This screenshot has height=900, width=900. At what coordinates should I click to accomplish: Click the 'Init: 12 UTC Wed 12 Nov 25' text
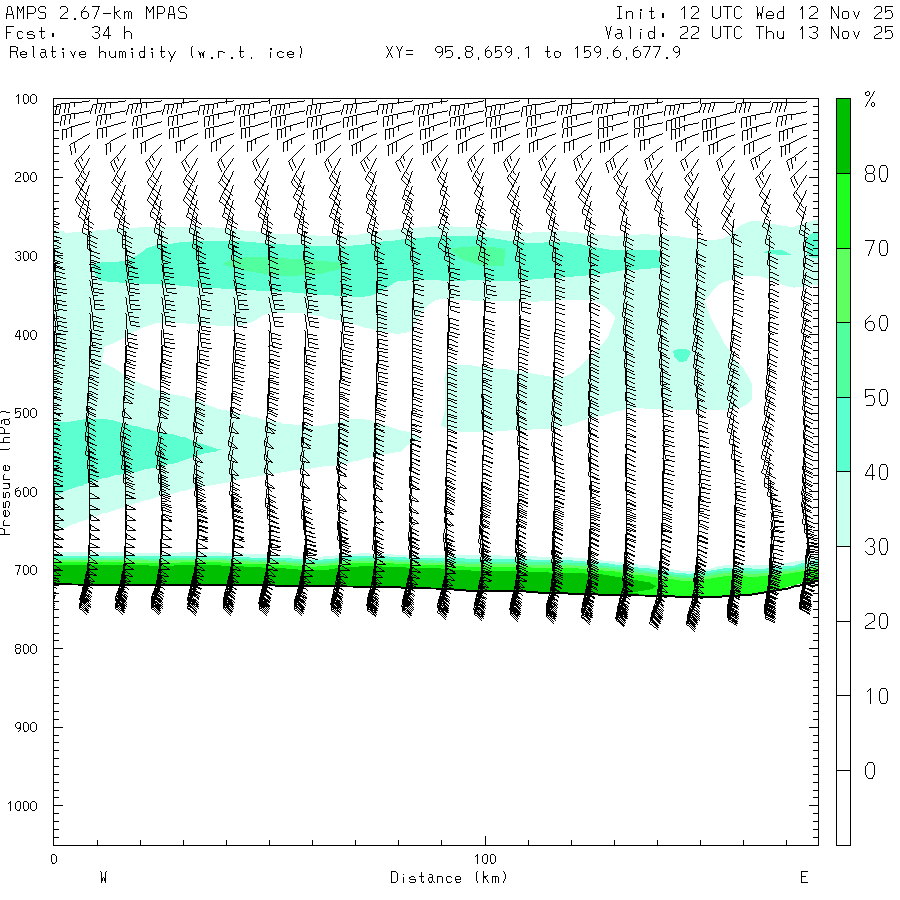(754, 13)
